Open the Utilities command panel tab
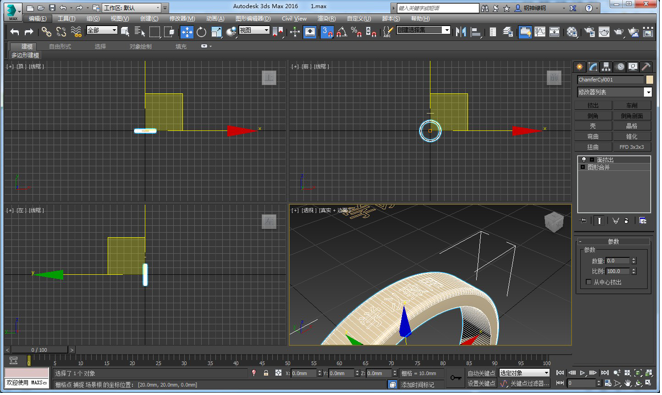662x395 pixels. coord(646,67)
